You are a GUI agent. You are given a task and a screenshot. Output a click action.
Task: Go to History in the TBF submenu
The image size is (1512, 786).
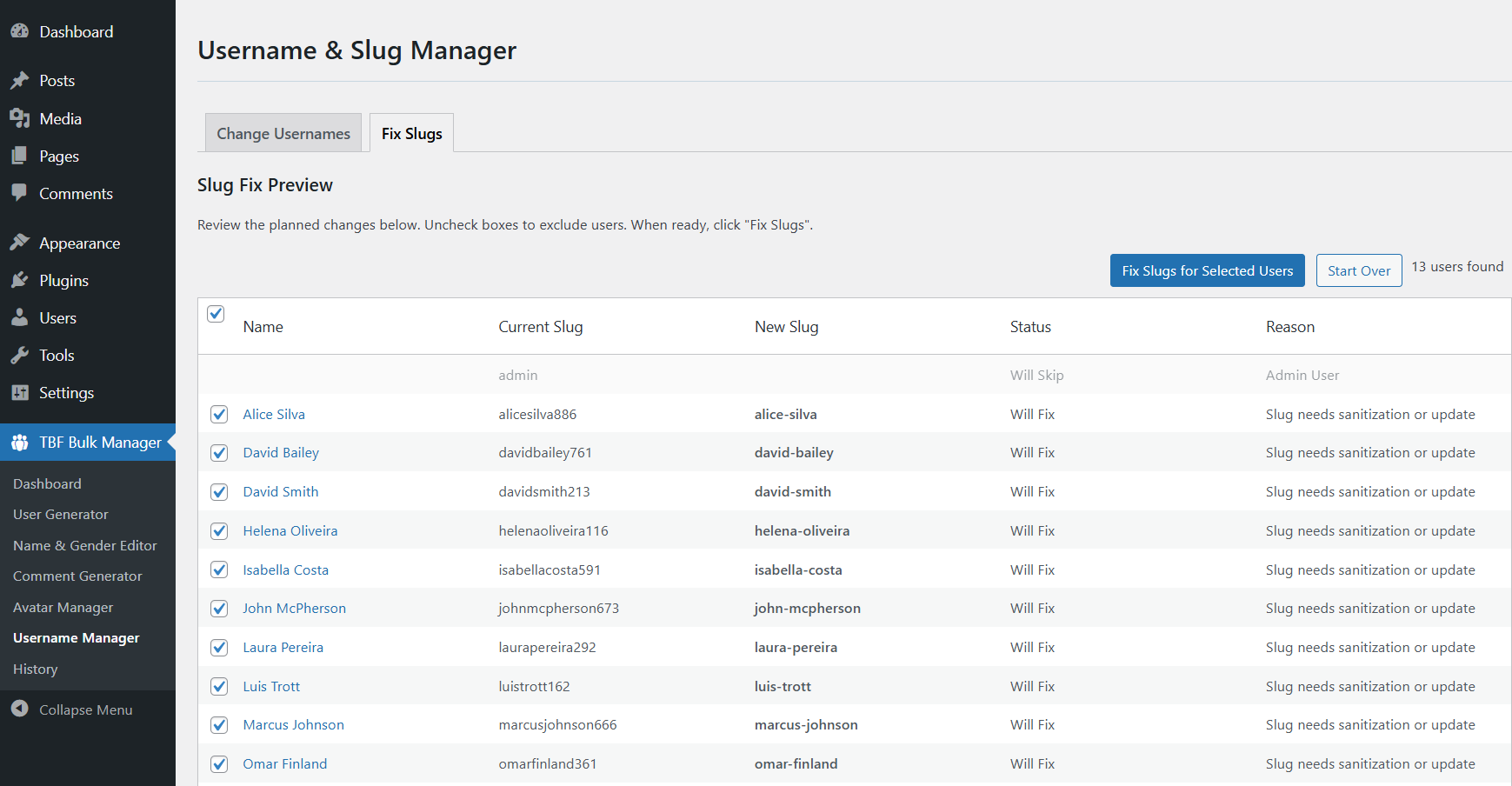pos(36,669)
